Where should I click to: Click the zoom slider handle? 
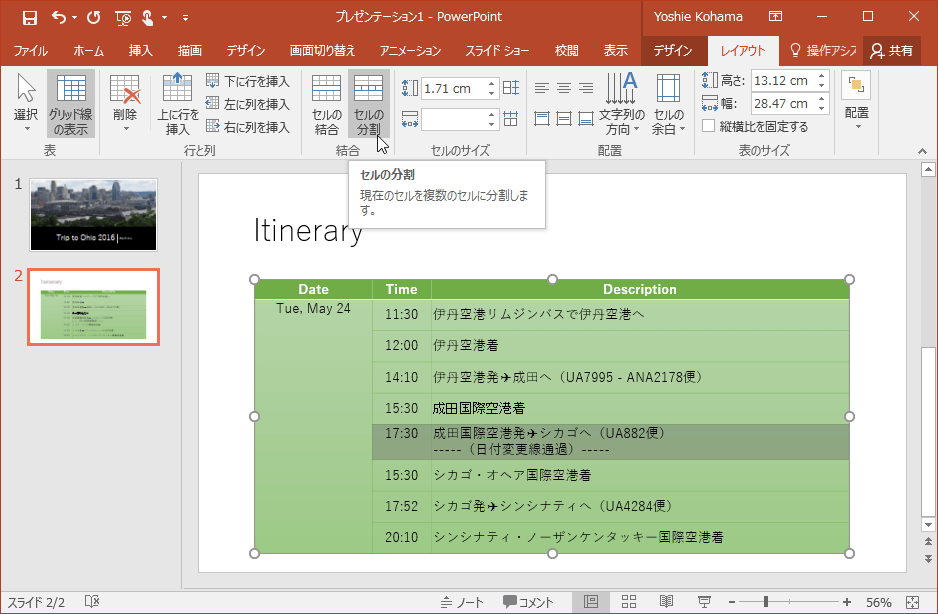[766, 602]
